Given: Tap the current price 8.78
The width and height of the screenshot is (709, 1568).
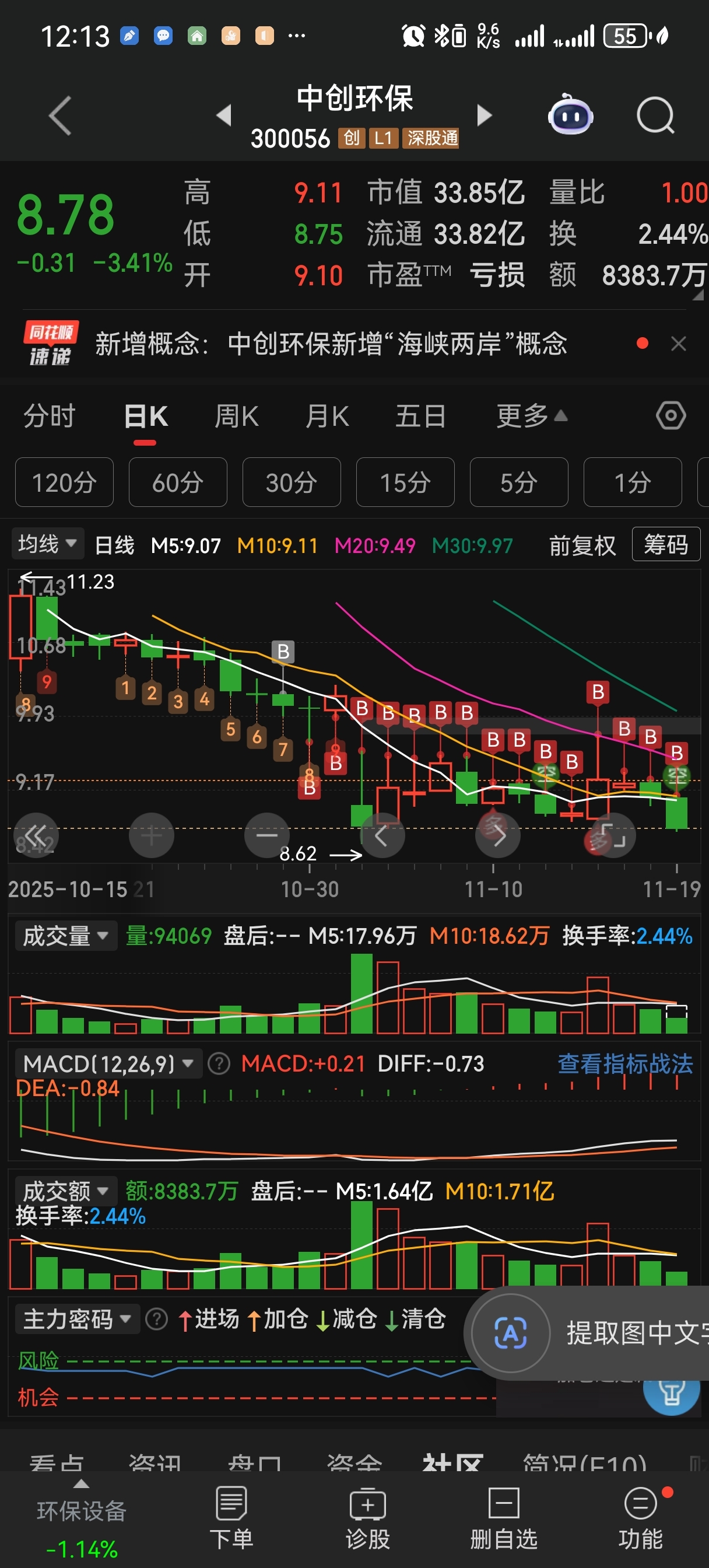Looking at the screenshot, I should [65, 214].
